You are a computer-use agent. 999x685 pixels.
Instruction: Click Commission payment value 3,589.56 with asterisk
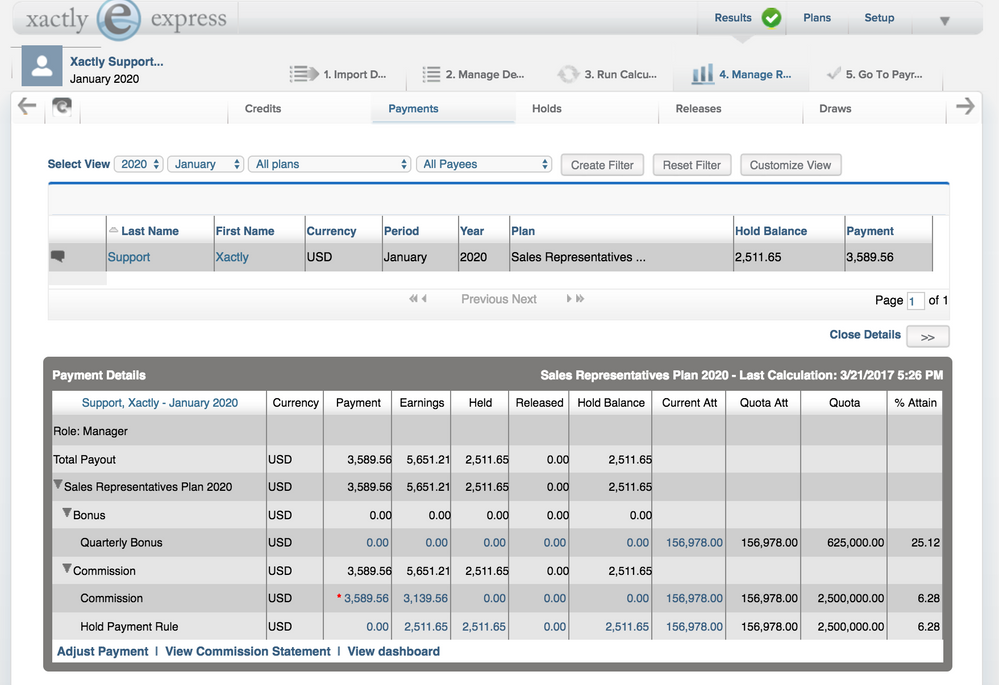click(x=366, y=598)
